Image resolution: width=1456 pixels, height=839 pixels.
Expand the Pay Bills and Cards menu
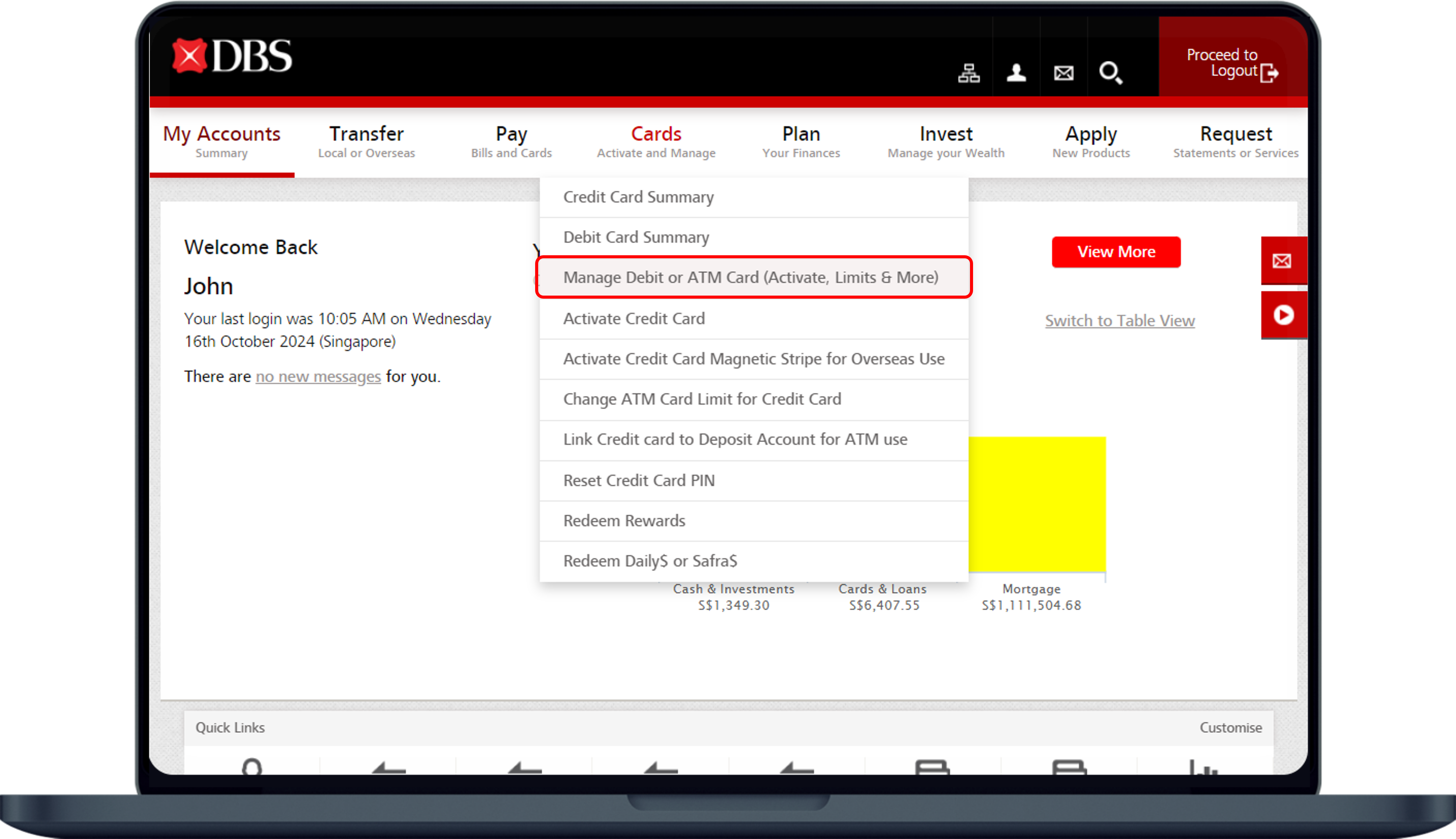point(511,142)
